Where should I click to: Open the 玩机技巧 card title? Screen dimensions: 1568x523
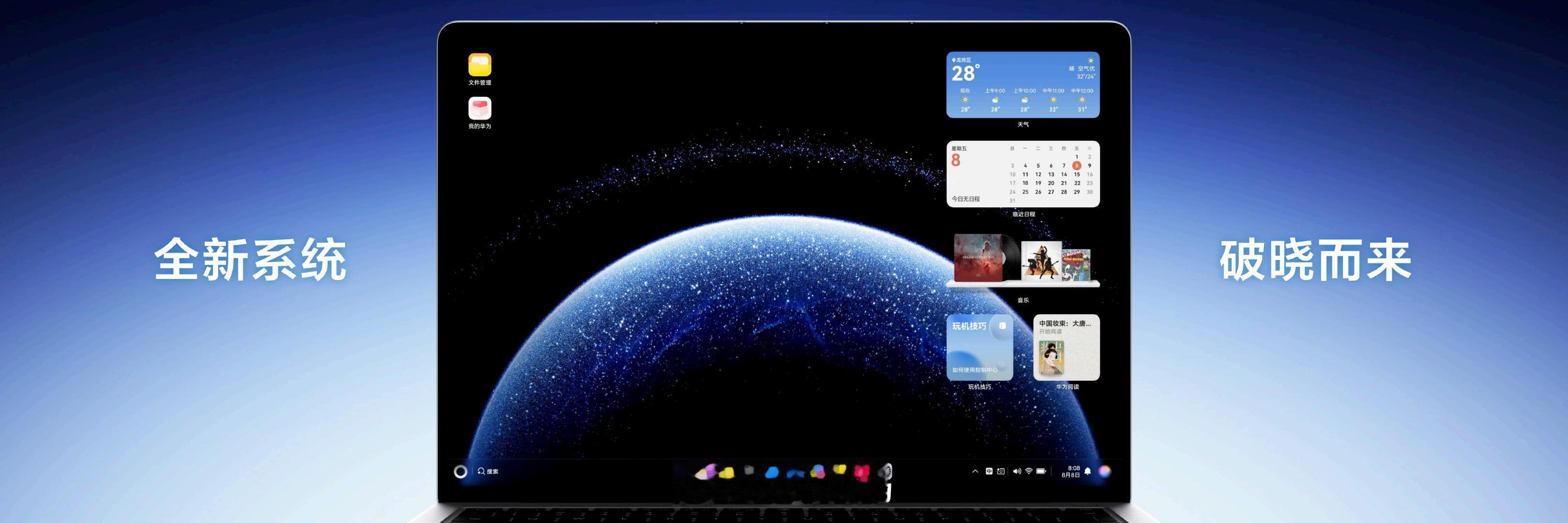pos(969,326)
